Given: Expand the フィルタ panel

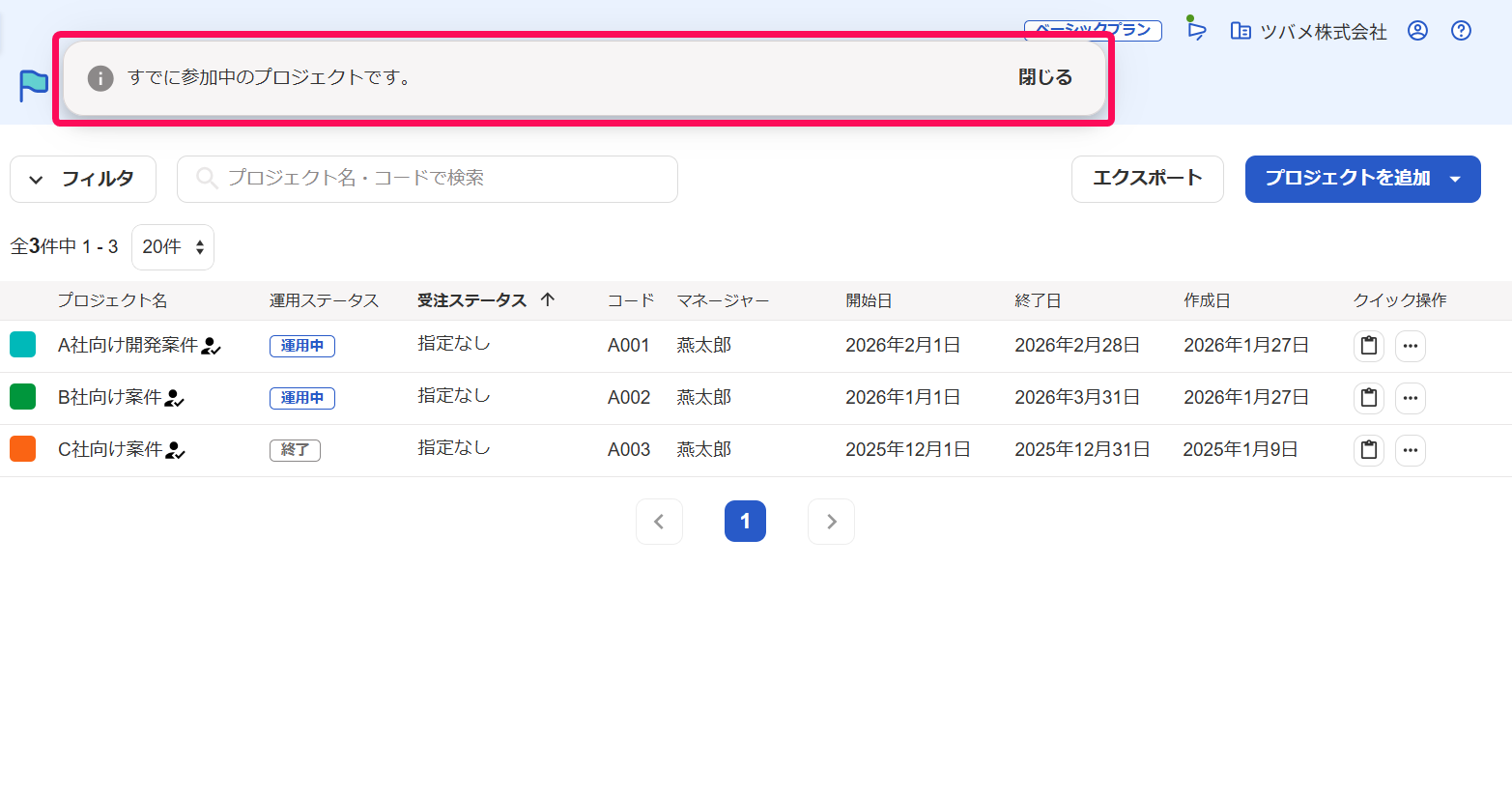Looking at the screenshot, I should [83, 179].
